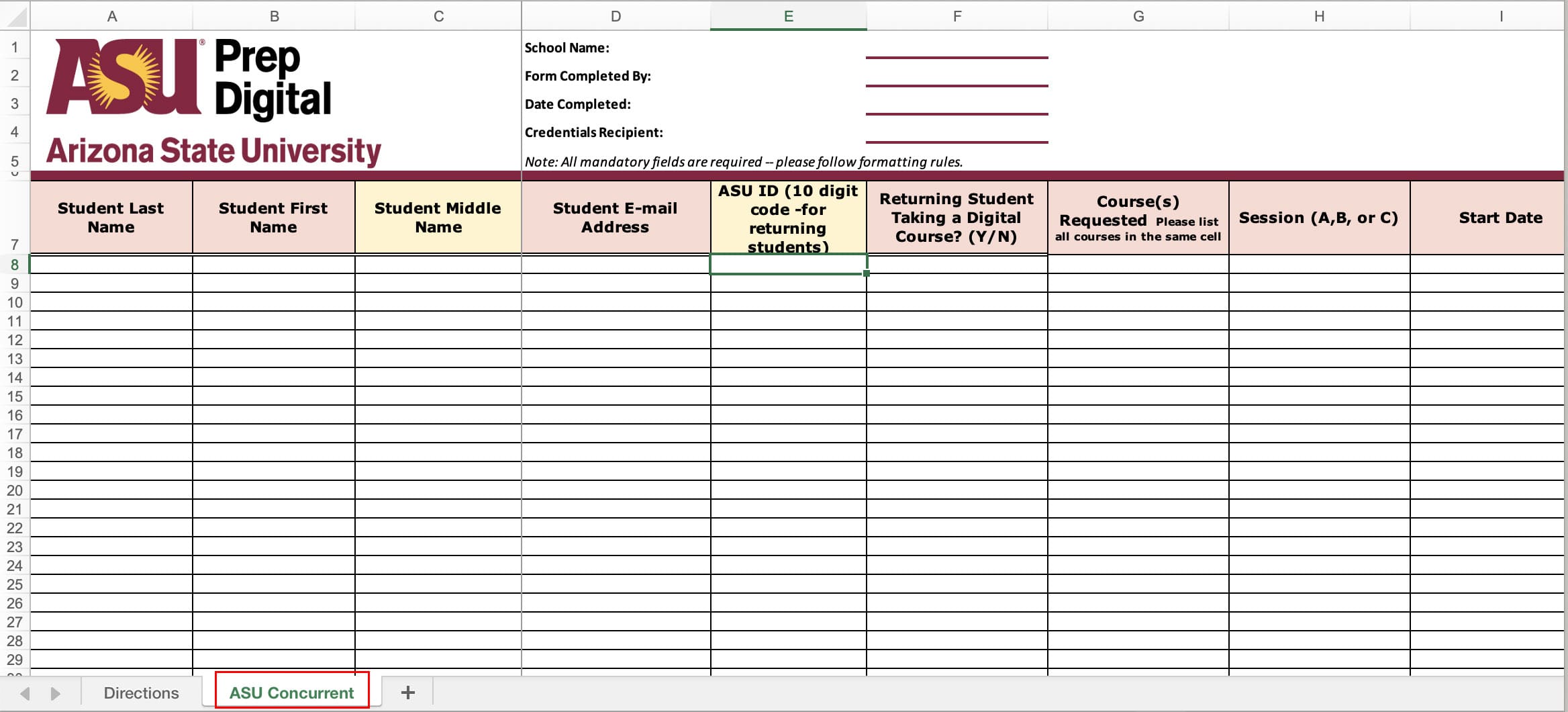Image resolution: width=1568 pixels, height=712 pixels.
Task: Select the Start Date cell in row 12
Action: [1488, 339]
